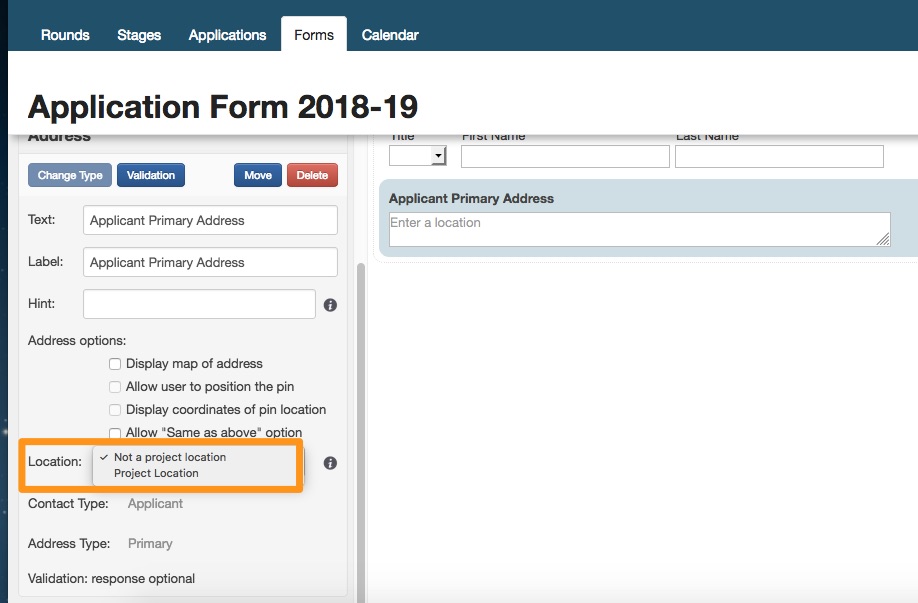This screenshot has height=603, width=918.
Task: Select Project Location from the dropdown
Action: (156, 474)
